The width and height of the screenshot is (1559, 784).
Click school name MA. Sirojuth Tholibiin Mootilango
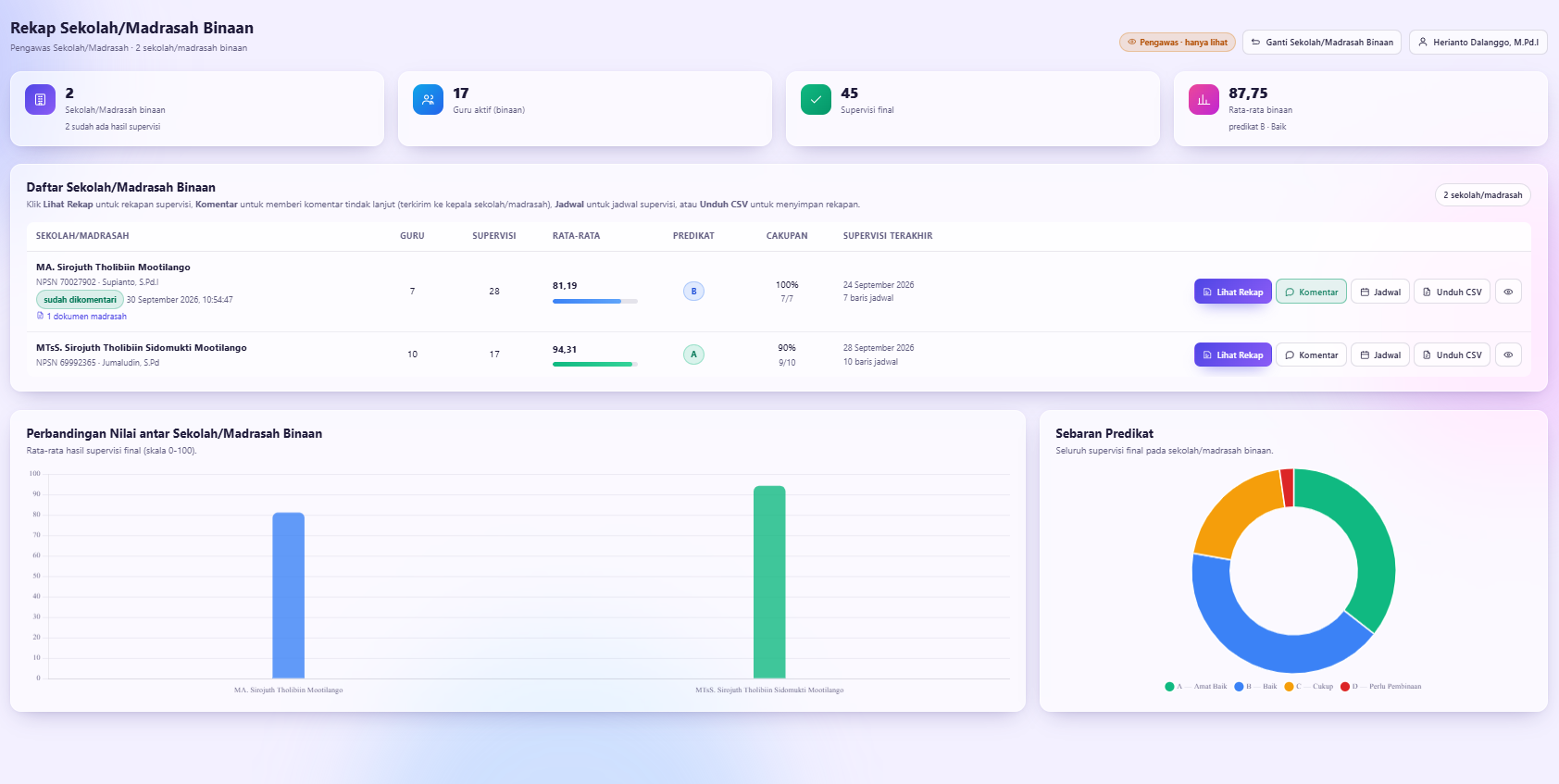113,268
